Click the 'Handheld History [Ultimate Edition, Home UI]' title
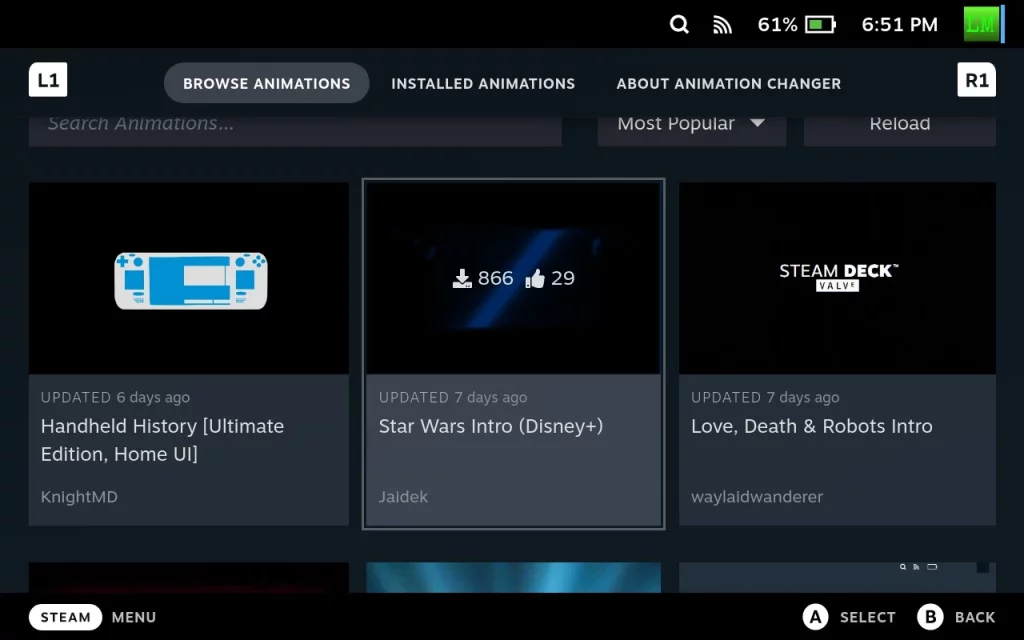The height and width of the screenshot is (640, 1024). [163, 440]
